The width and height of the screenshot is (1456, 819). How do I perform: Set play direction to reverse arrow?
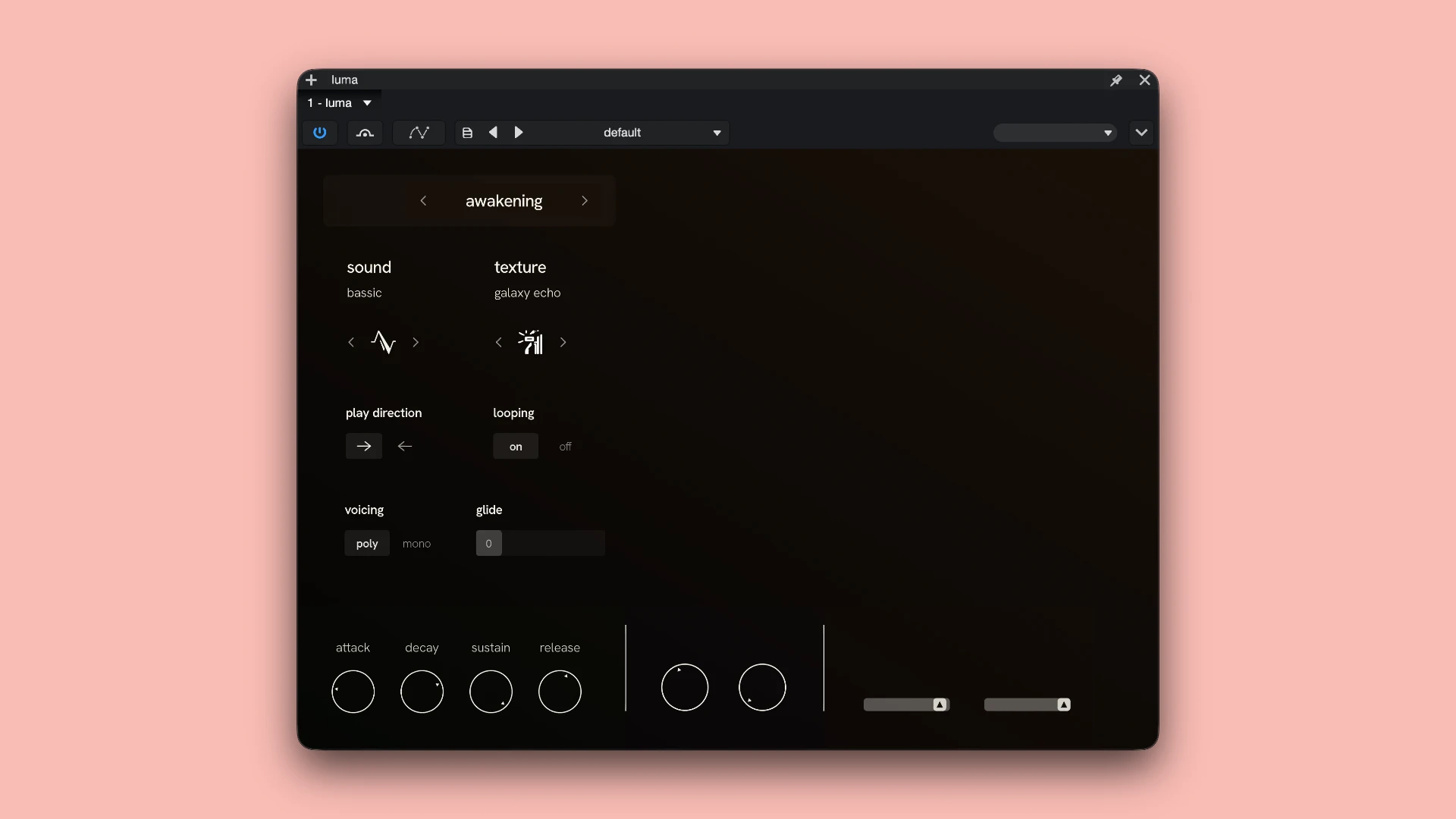click(405, 446)
